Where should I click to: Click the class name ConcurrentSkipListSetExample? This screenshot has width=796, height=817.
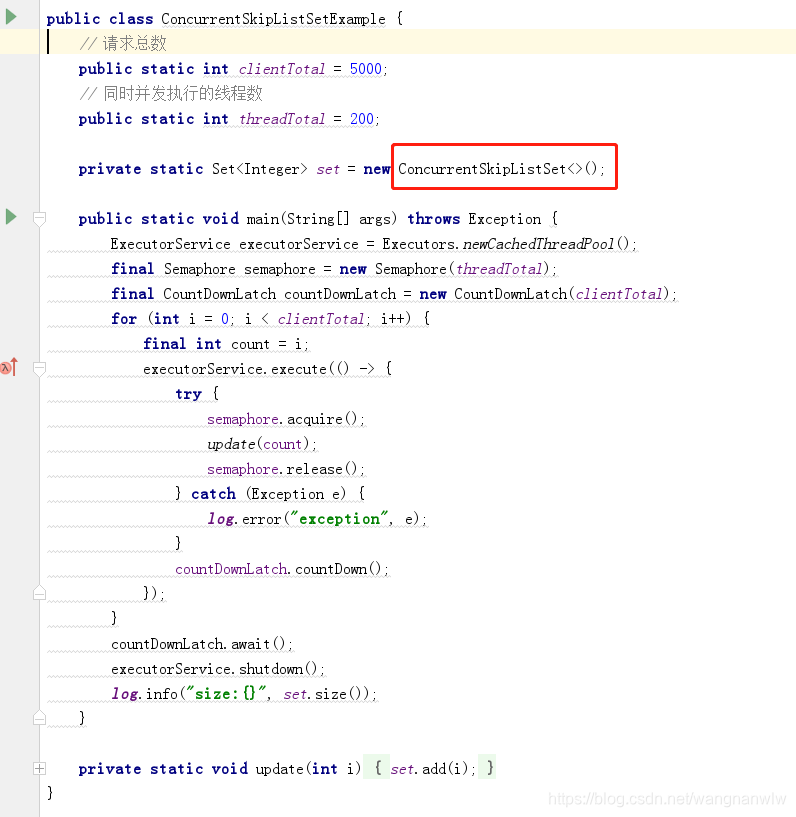tap(273, 19)
